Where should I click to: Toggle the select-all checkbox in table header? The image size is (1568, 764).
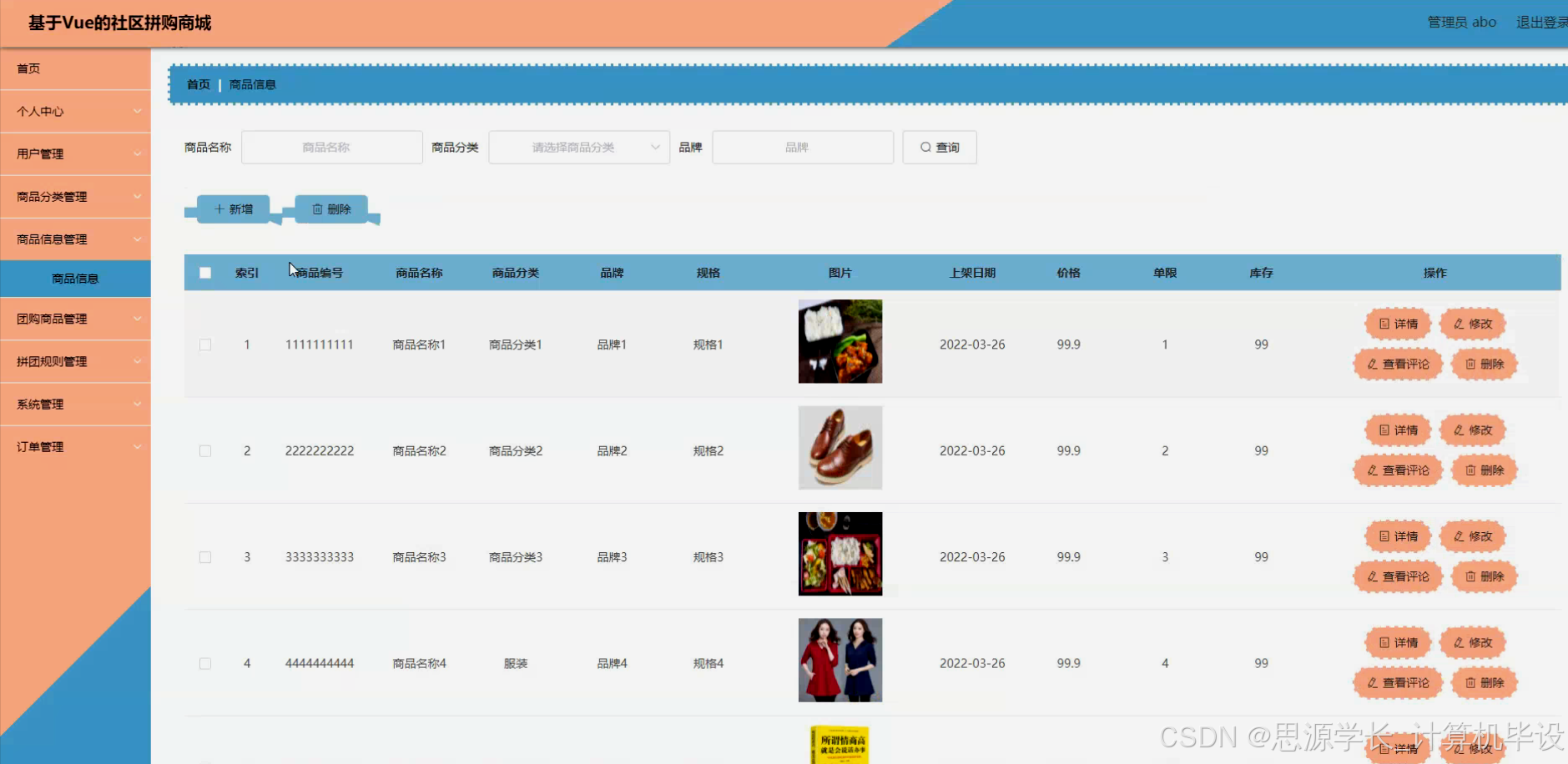point(205,272)
